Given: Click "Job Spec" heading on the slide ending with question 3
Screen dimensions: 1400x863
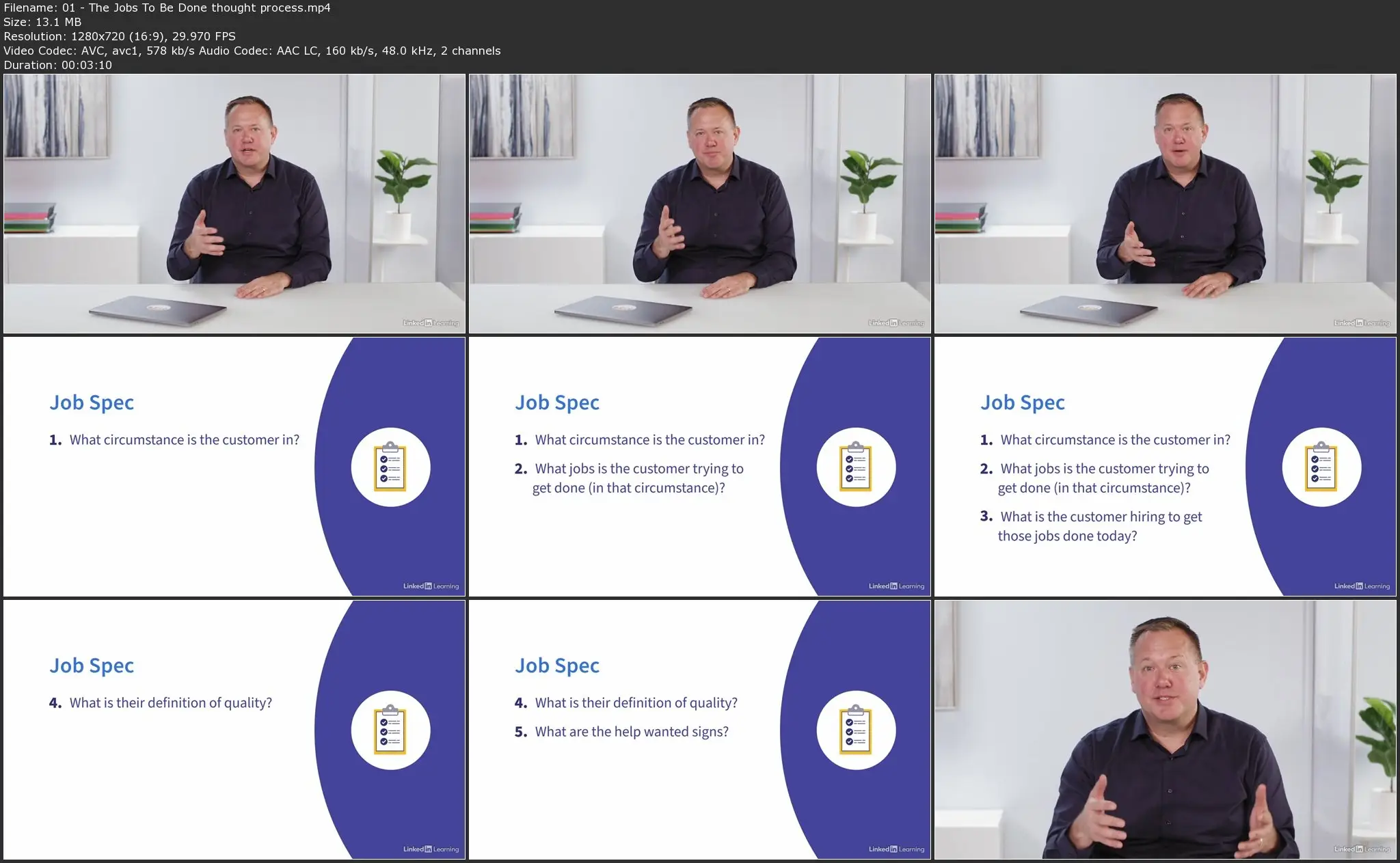Looking at the screenshot, I should 1023,402.
